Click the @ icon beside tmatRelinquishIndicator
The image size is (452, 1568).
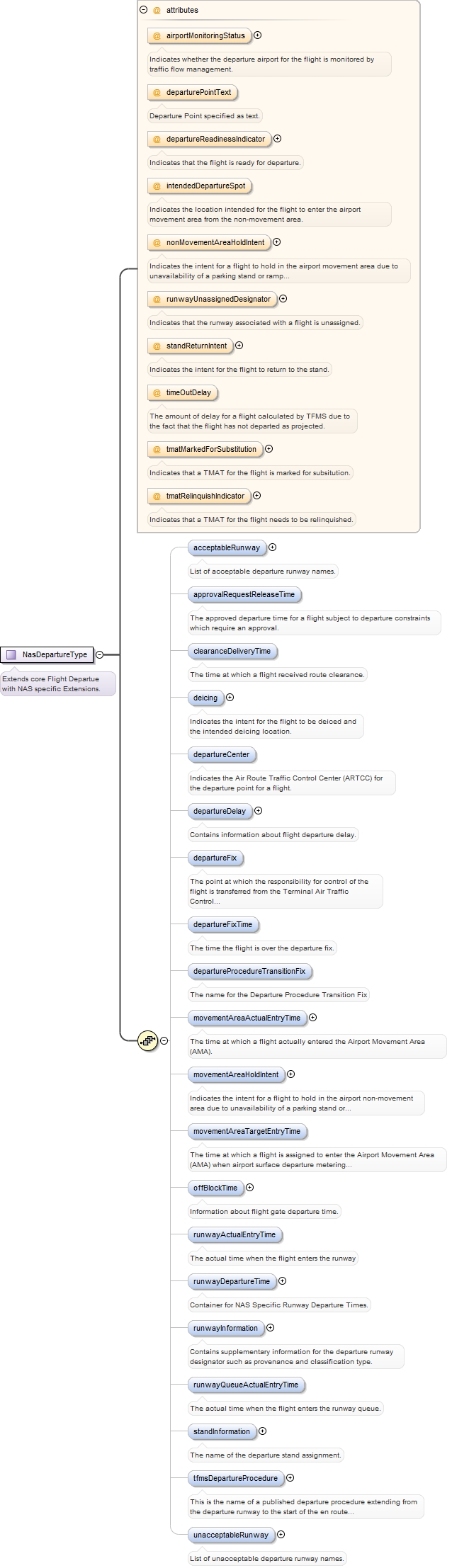pos(157,496)
